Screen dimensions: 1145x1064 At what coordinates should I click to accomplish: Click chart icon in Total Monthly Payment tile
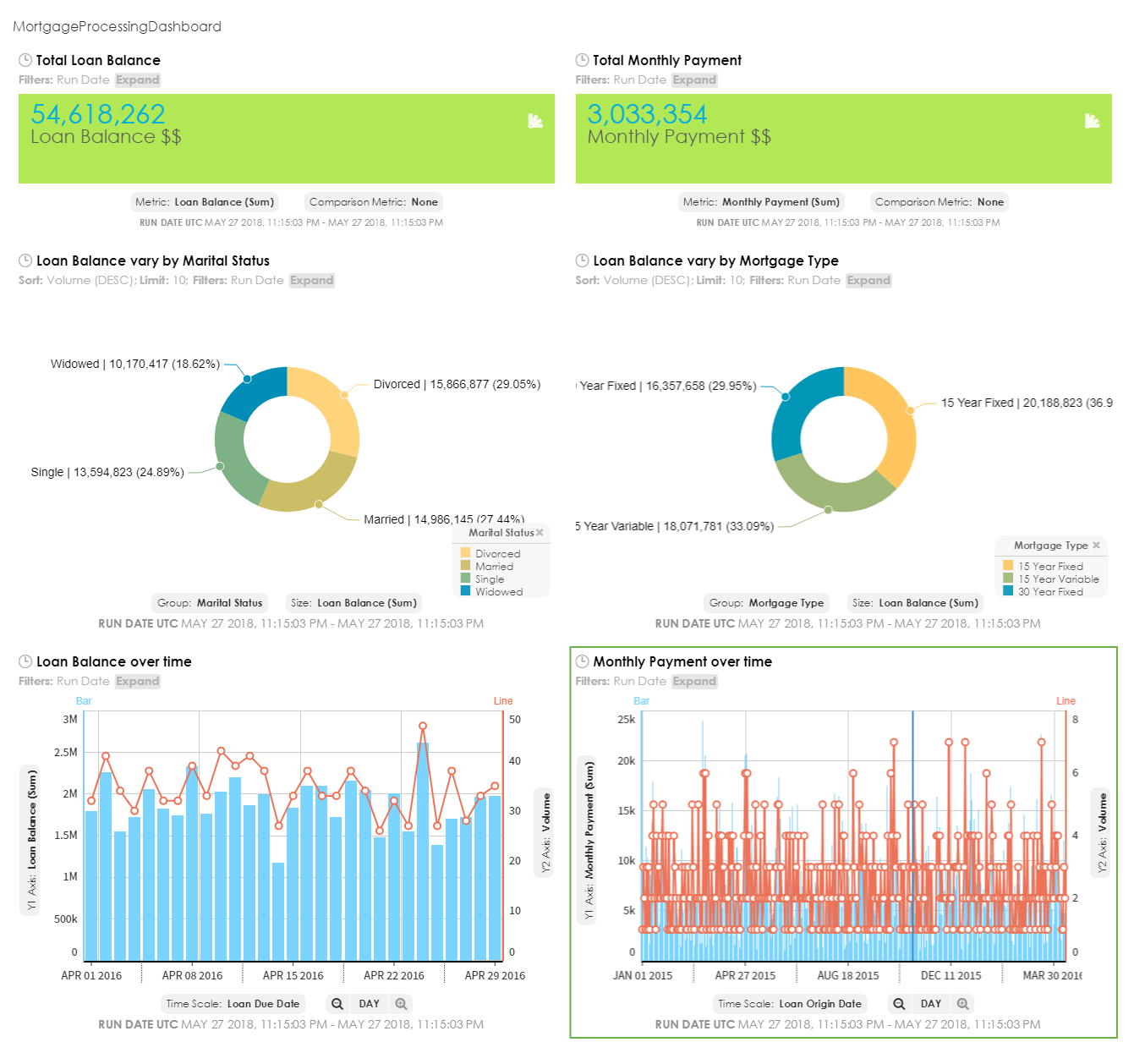[x=1092, y=121]
